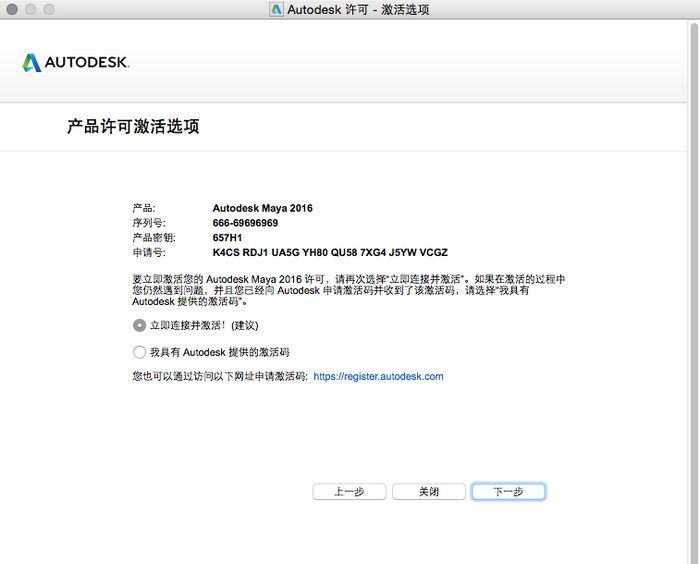
Task: Click the 产品密钥 label
Action: pyautogui.click(x=154, y=238)
